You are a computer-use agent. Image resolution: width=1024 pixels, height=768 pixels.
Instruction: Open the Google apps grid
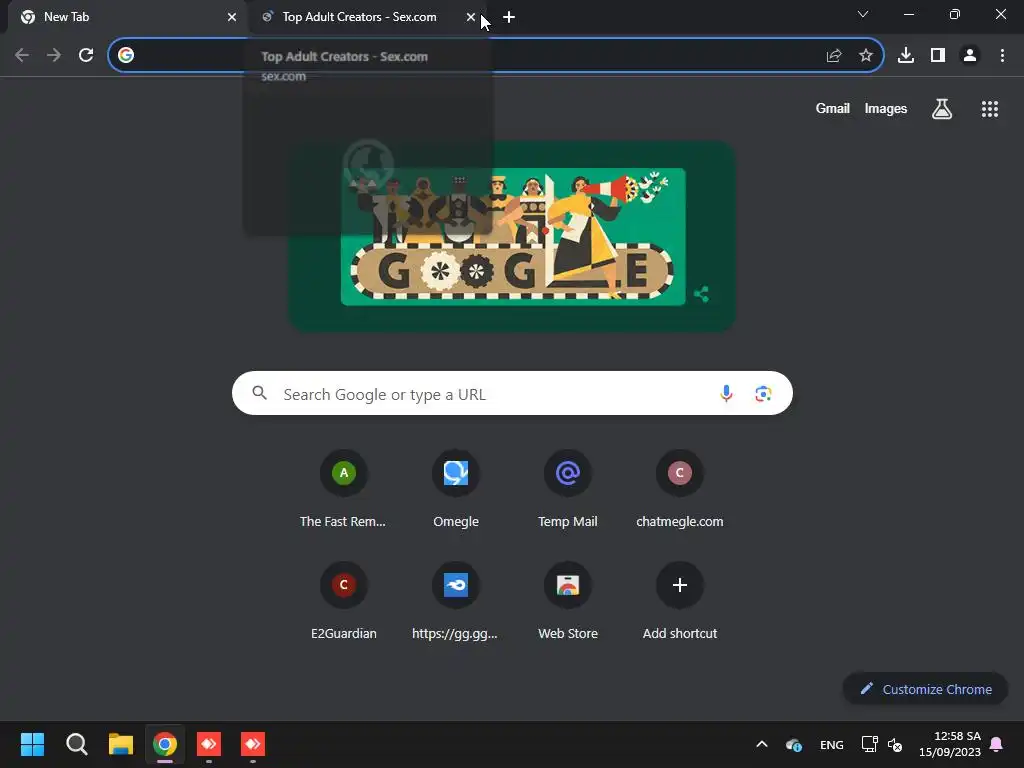pyautogui.click(x=990, y=109)
